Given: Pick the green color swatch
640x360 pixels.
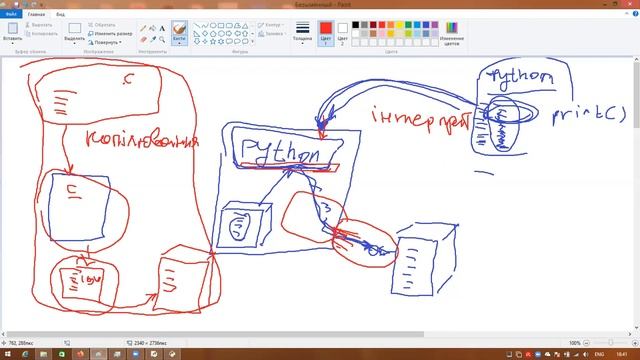Looking at the screenshot, I should (x=408, y=25).
